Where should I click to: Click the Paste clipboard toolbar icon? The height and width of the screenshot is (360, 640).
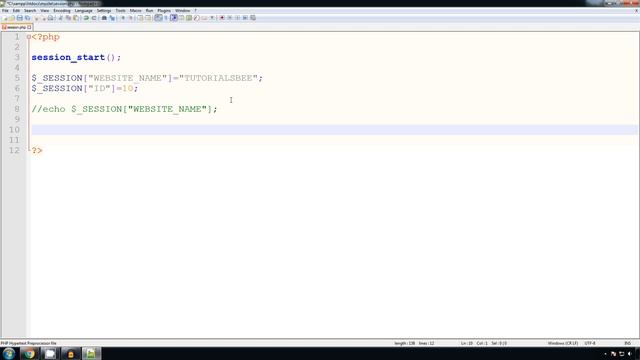[76, 18]
